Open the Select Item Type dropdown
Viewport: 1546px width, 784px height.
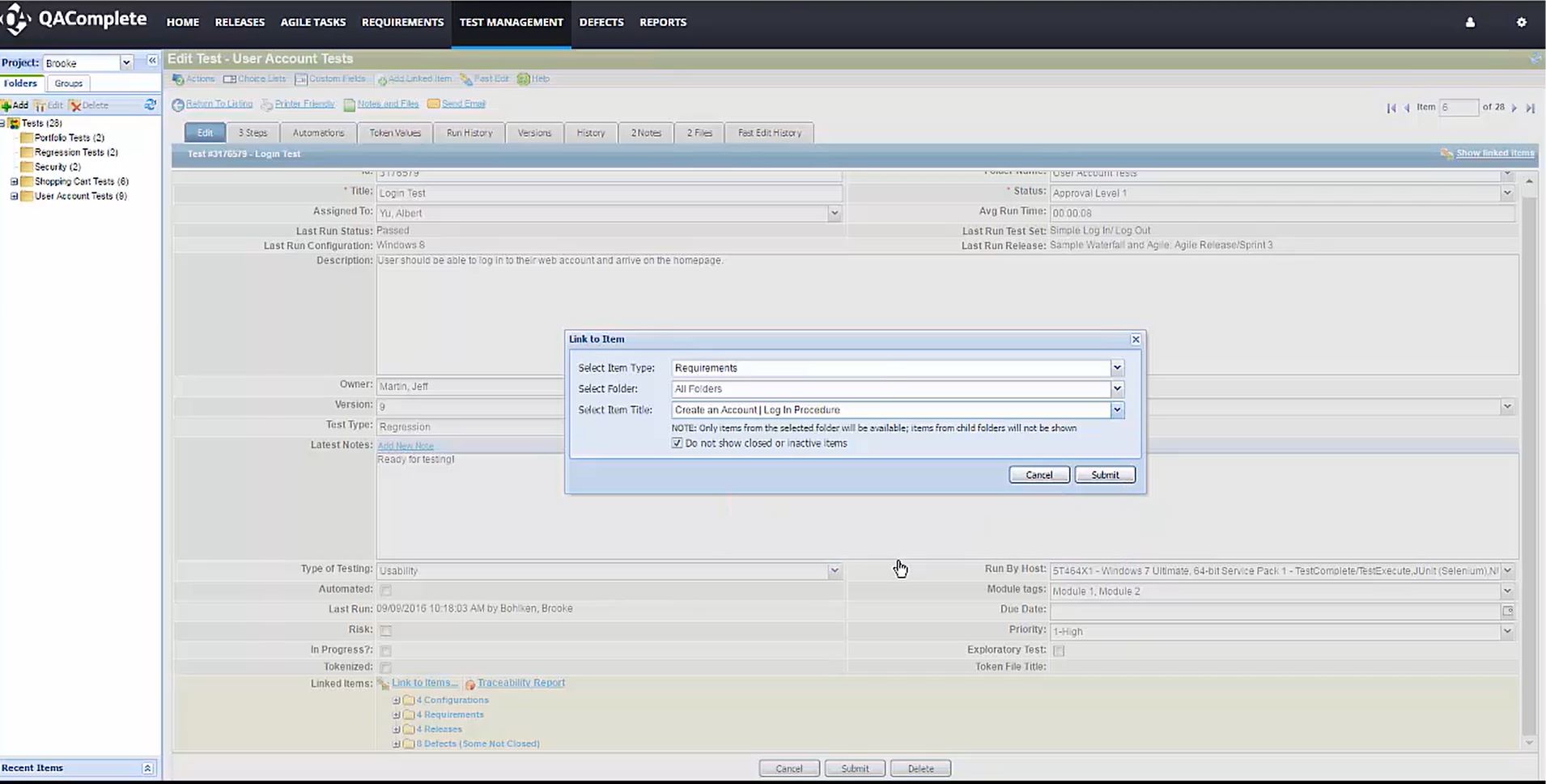1117,367
